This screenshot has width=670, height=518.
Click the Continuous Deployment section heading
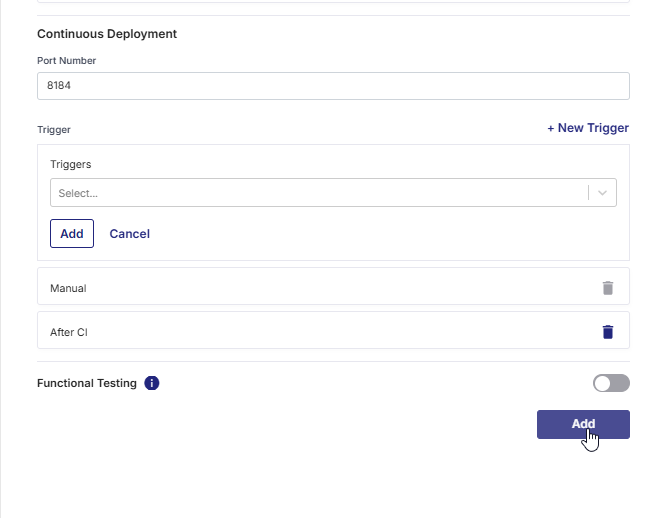click(x=107, y=34)
